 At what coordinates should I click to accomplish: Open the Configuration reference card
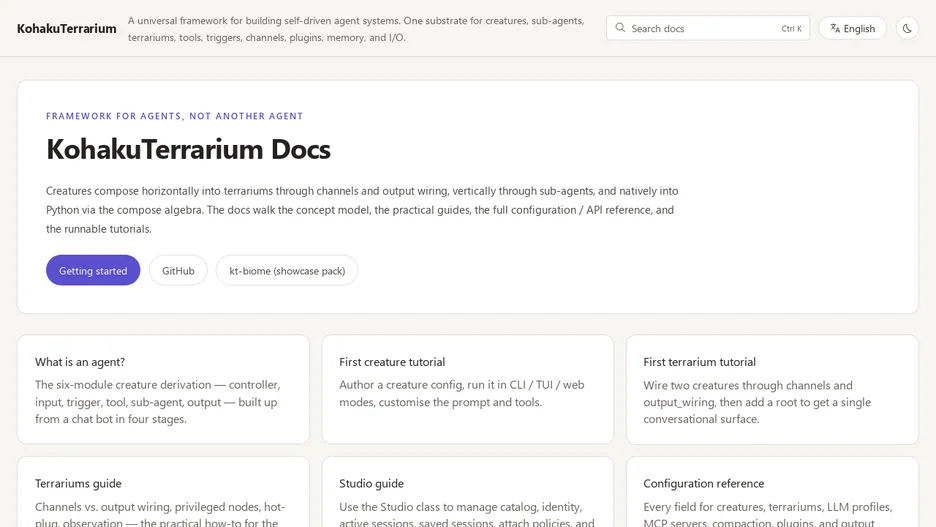pyautogui.click(x=772, y=492)
